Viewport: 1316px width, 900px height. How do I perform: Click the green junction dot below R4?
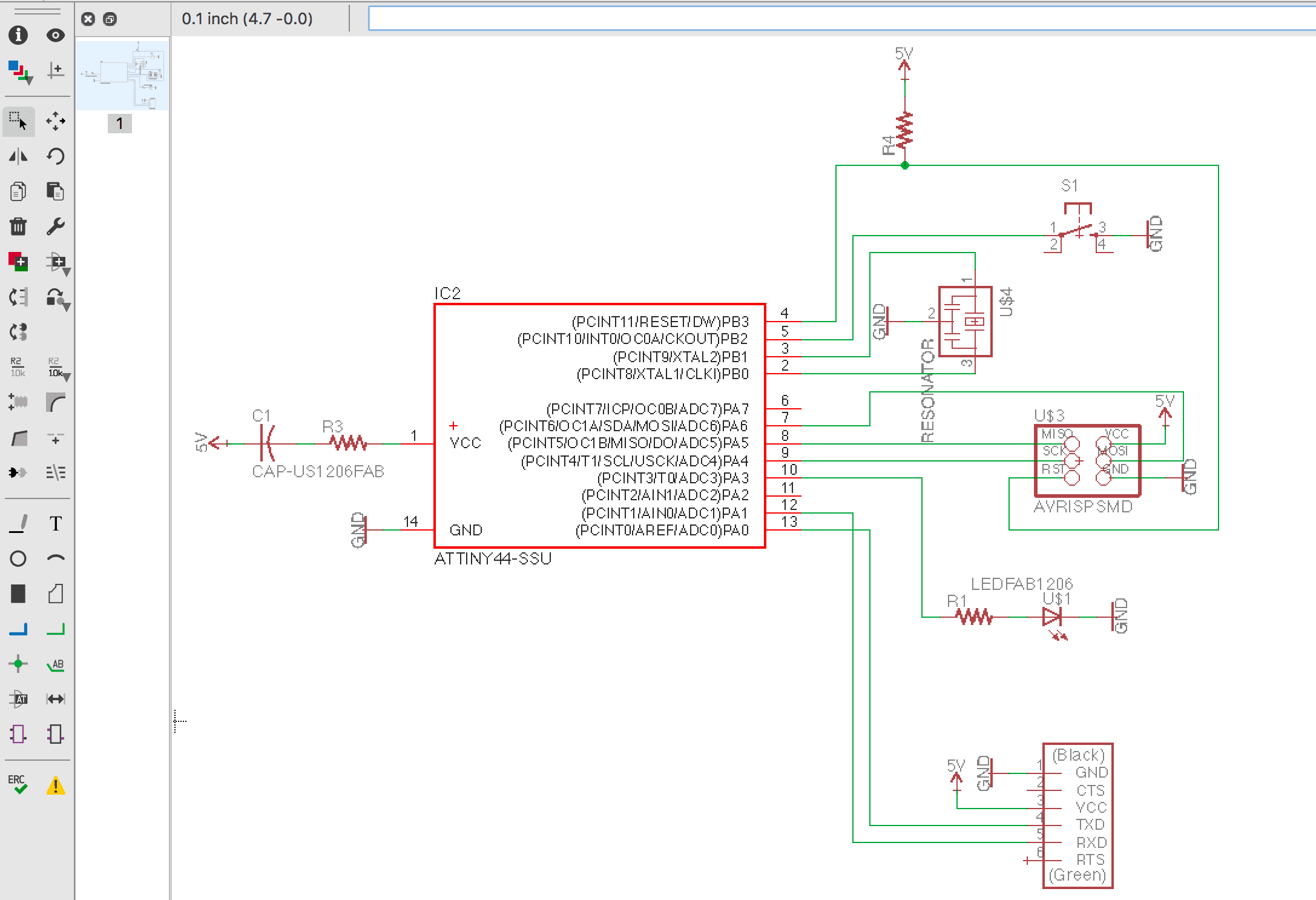pyautogui.click(x=905, y=165)
